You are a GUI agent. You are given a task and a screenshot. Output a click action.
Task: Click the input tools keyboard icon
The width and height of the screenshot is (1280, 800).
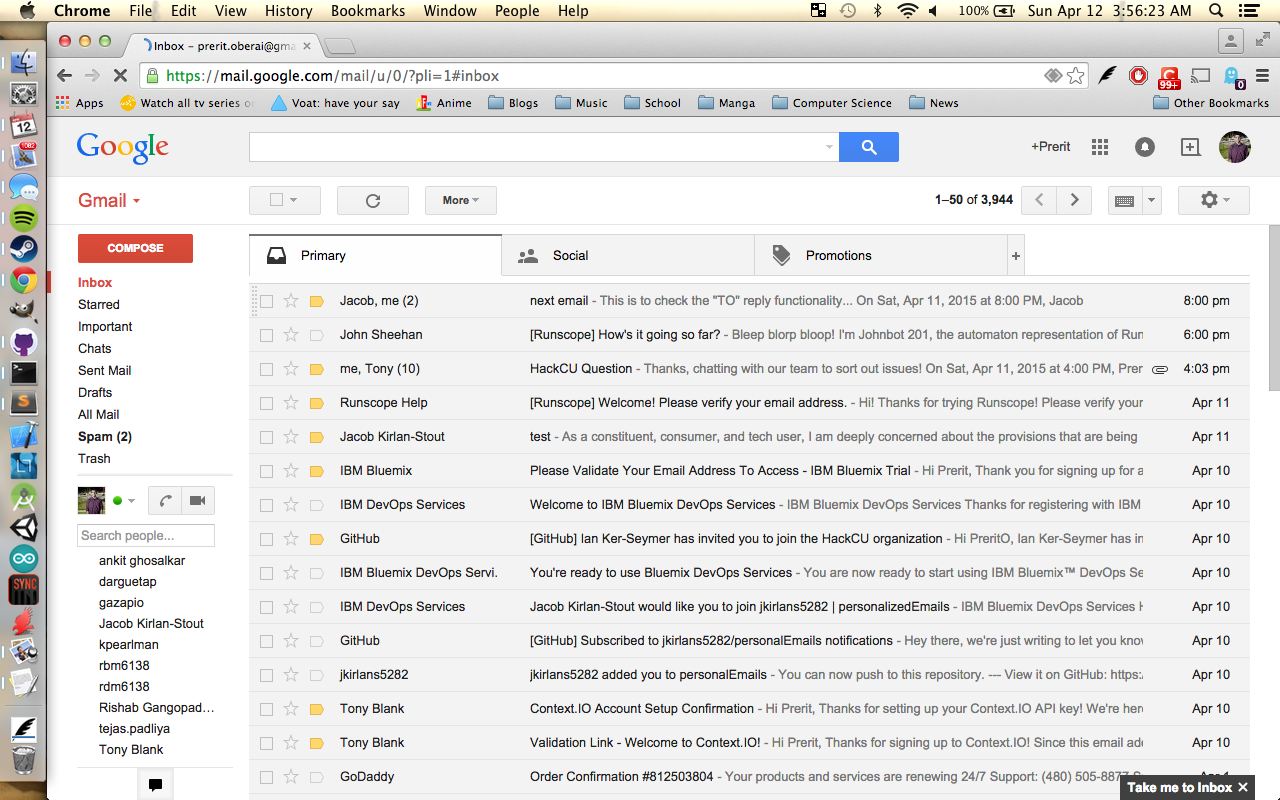click(x=1124, y=200)
